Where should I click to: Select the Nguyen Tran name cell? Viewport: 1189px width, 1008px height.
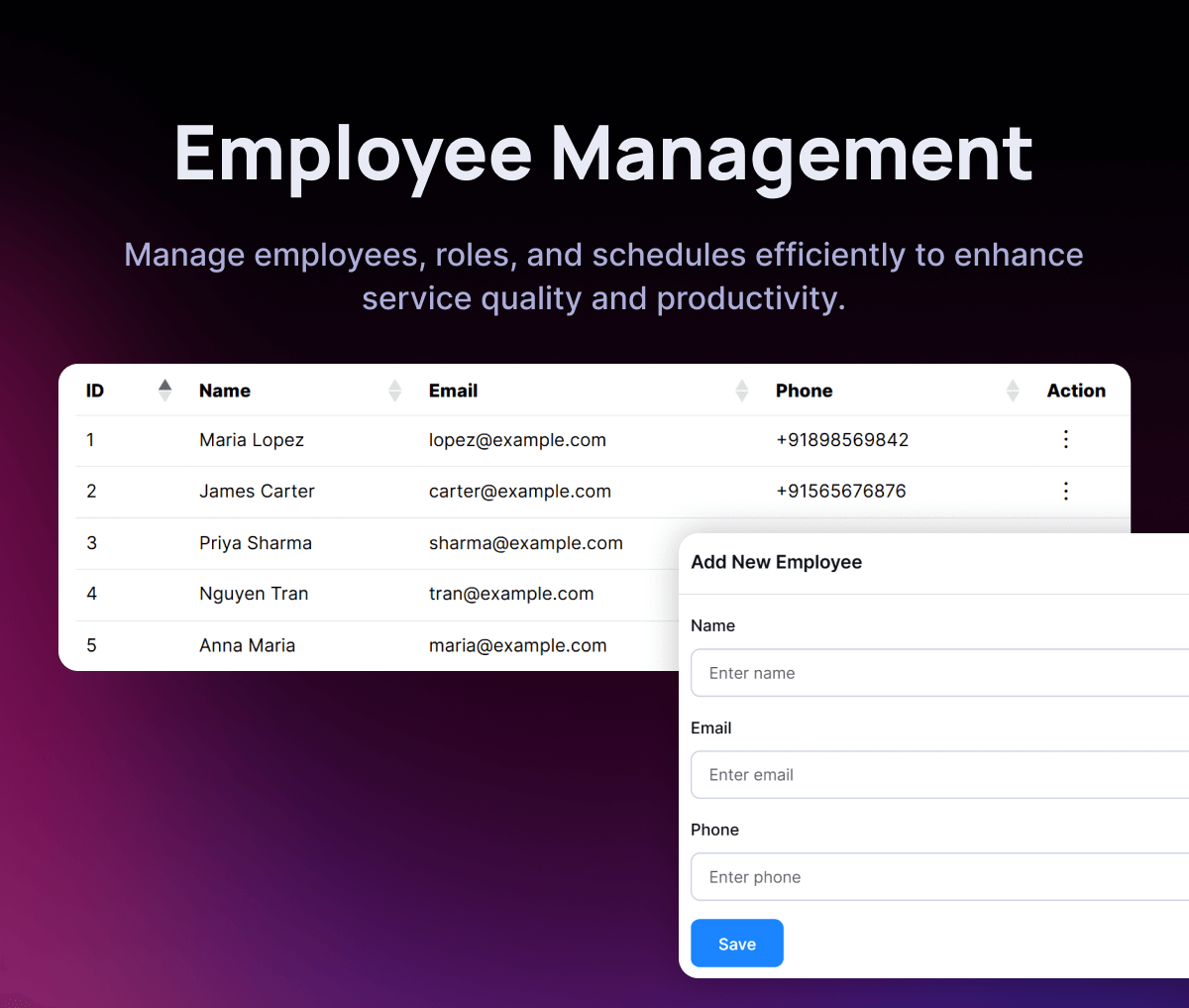pyautogui.click(x=254, y=594)
